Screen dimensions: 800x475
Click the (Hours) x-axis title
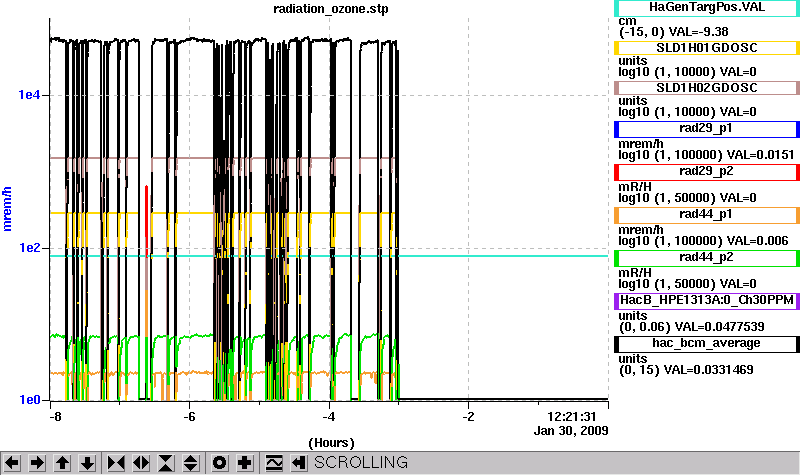[331, 443]
